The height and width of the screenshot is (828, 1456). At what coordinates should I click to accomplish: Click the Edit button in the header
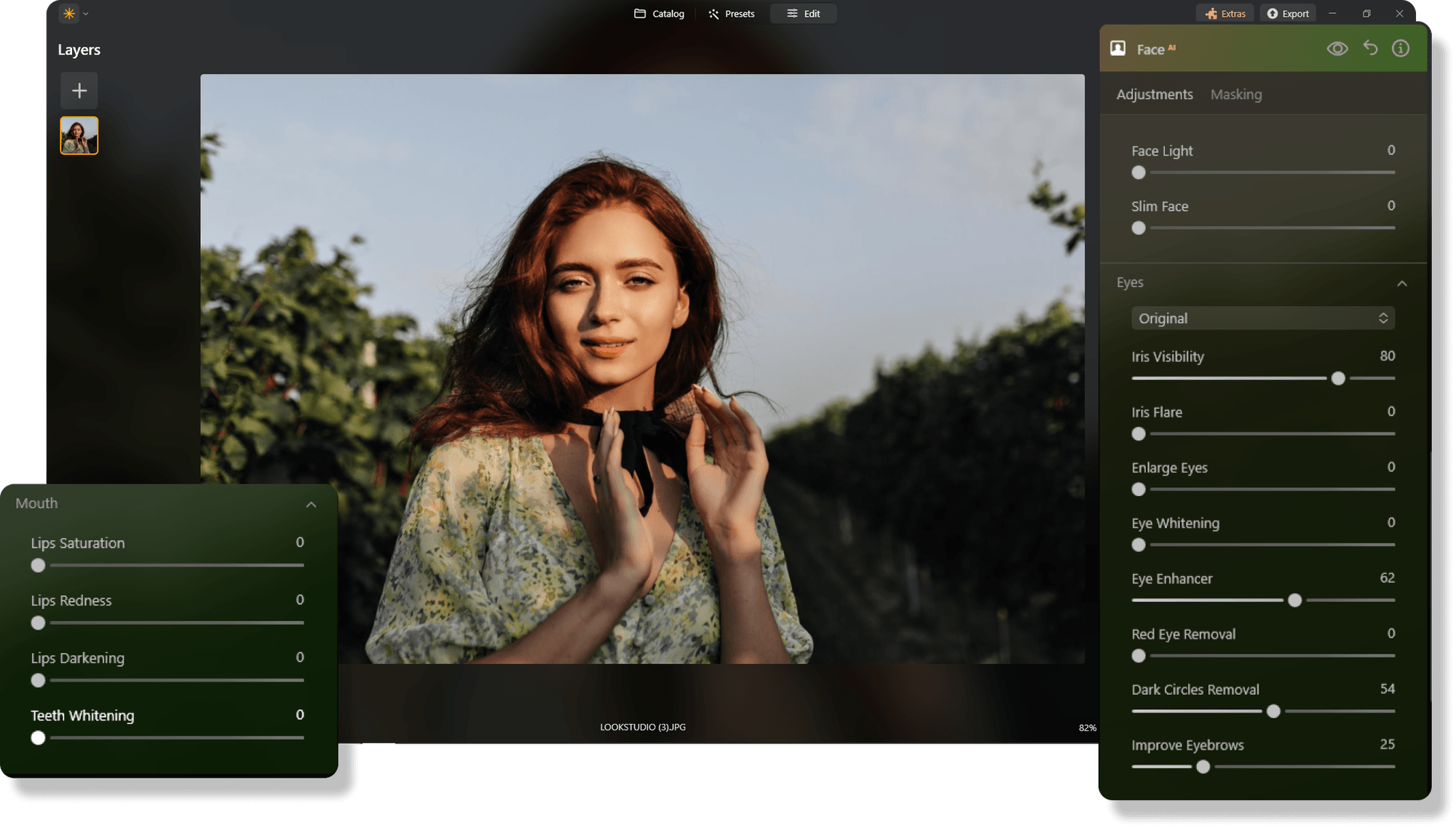click(803, 13)
